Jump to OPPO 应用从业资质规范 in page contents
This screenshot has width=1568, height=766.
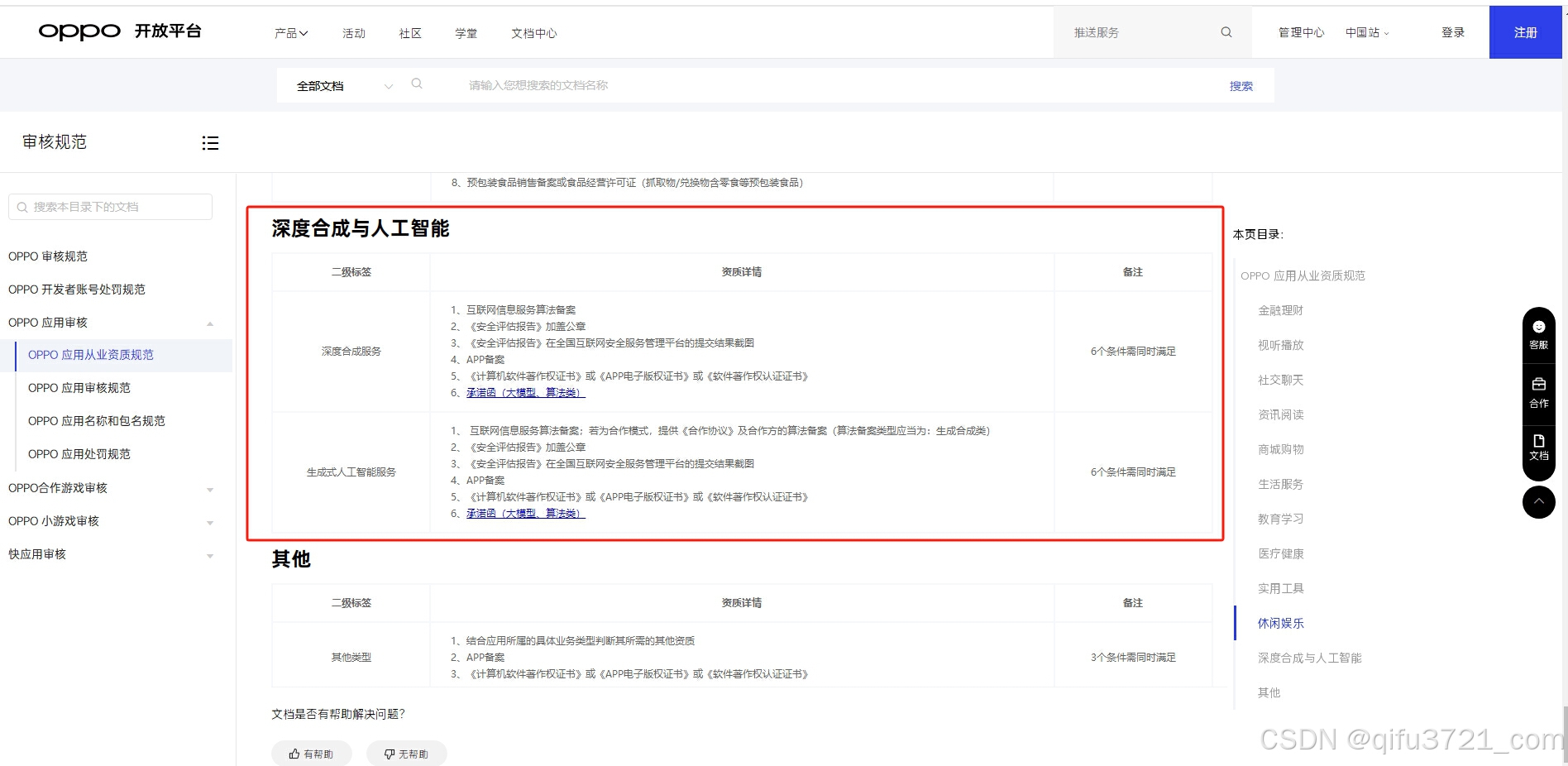tap(1303, 275)
